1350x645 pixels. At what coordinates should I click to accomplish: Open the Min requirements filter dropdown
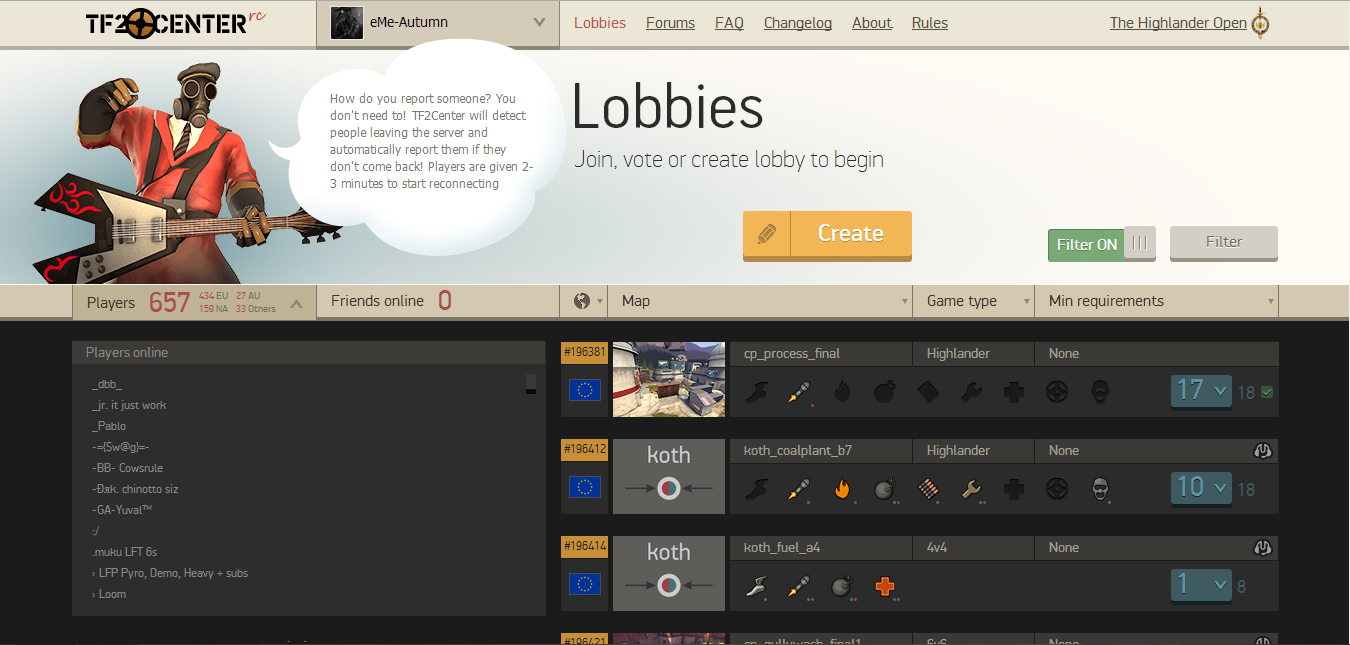point(1157,301)
